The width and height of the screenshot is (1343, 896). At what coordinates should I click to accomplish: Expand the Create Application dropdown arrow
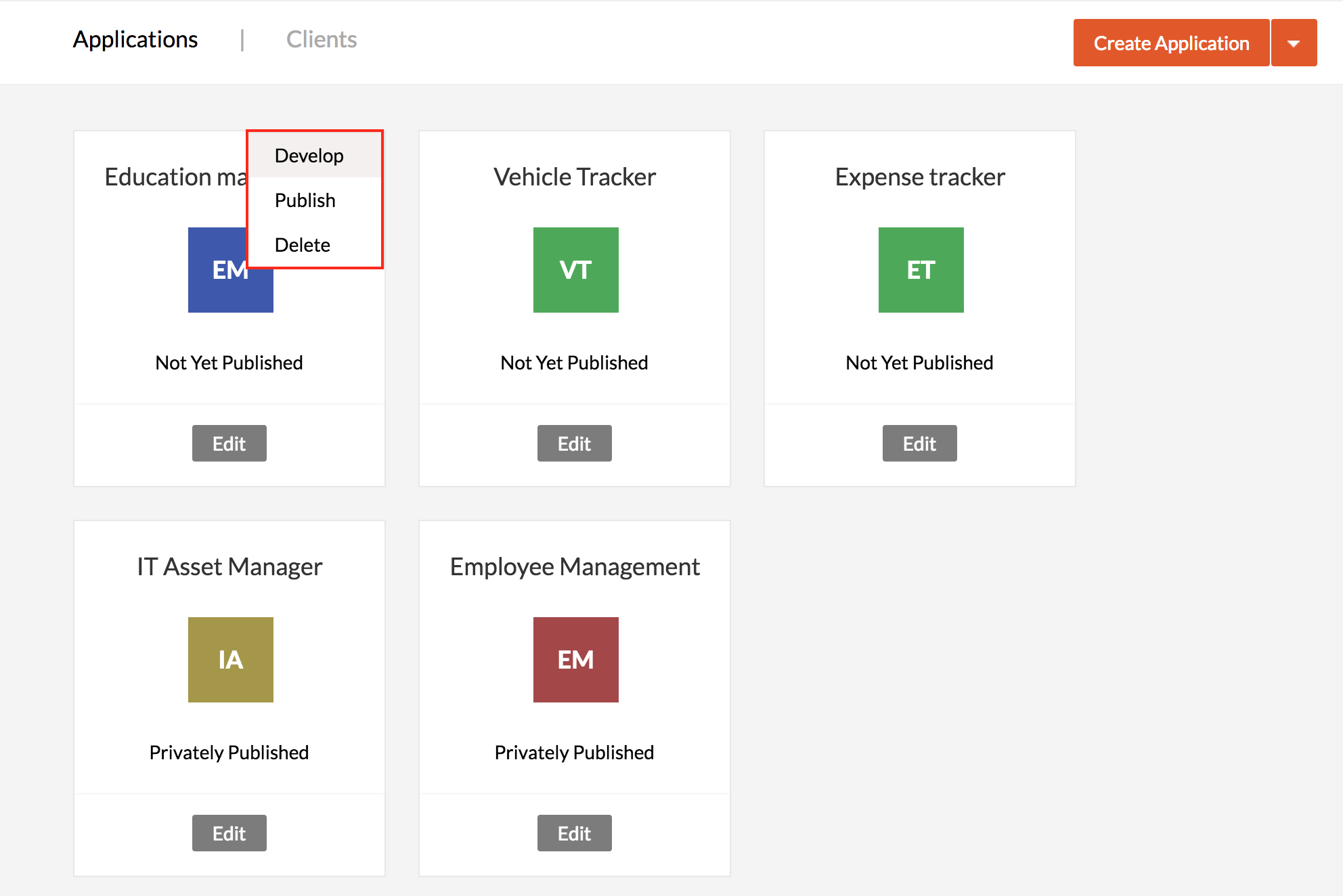(1294, 43)
